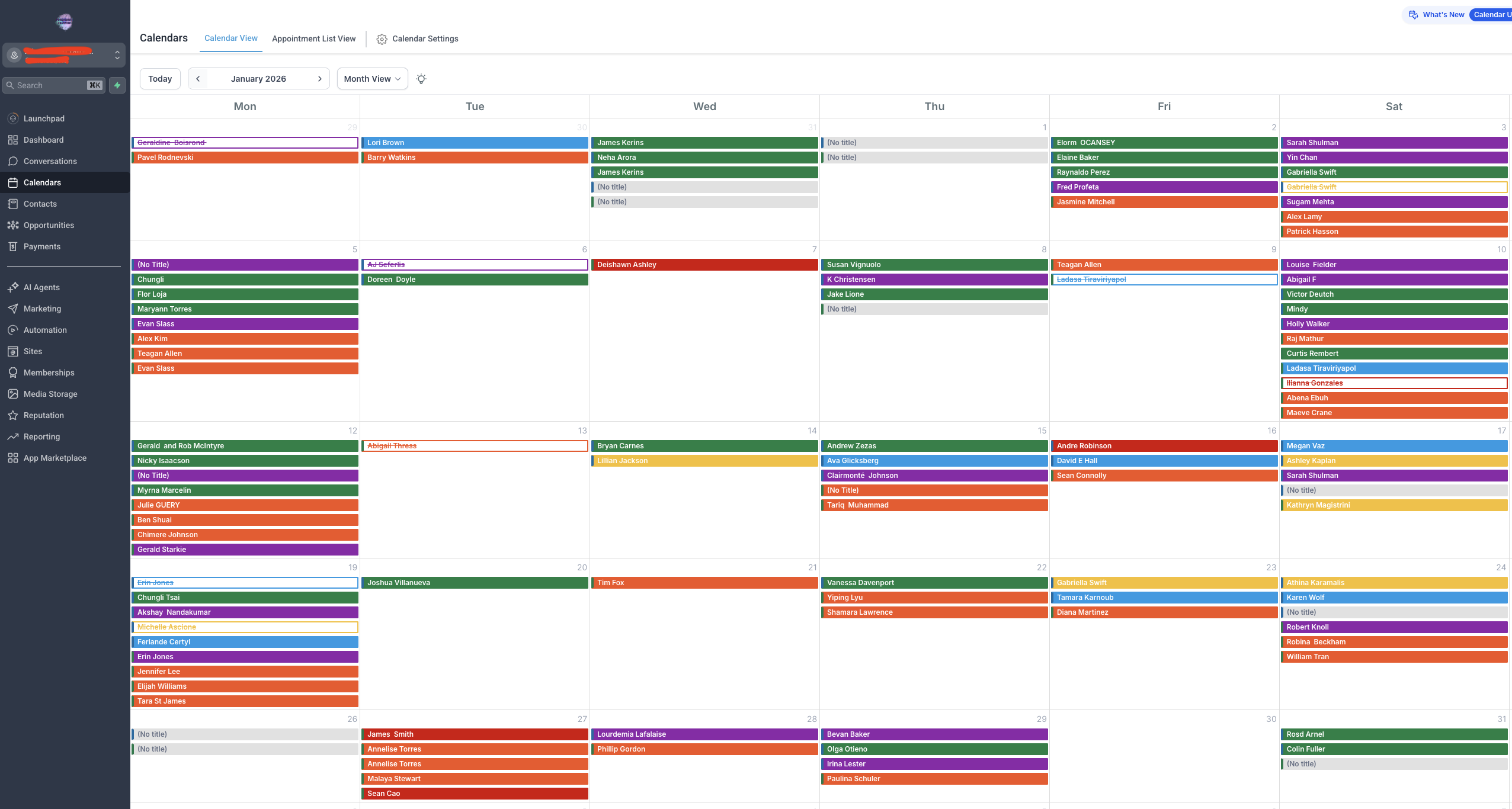Switch to Appointment List View tab
The height and width of the screenshot is (809, 1512).
click(x=313, y=38)
